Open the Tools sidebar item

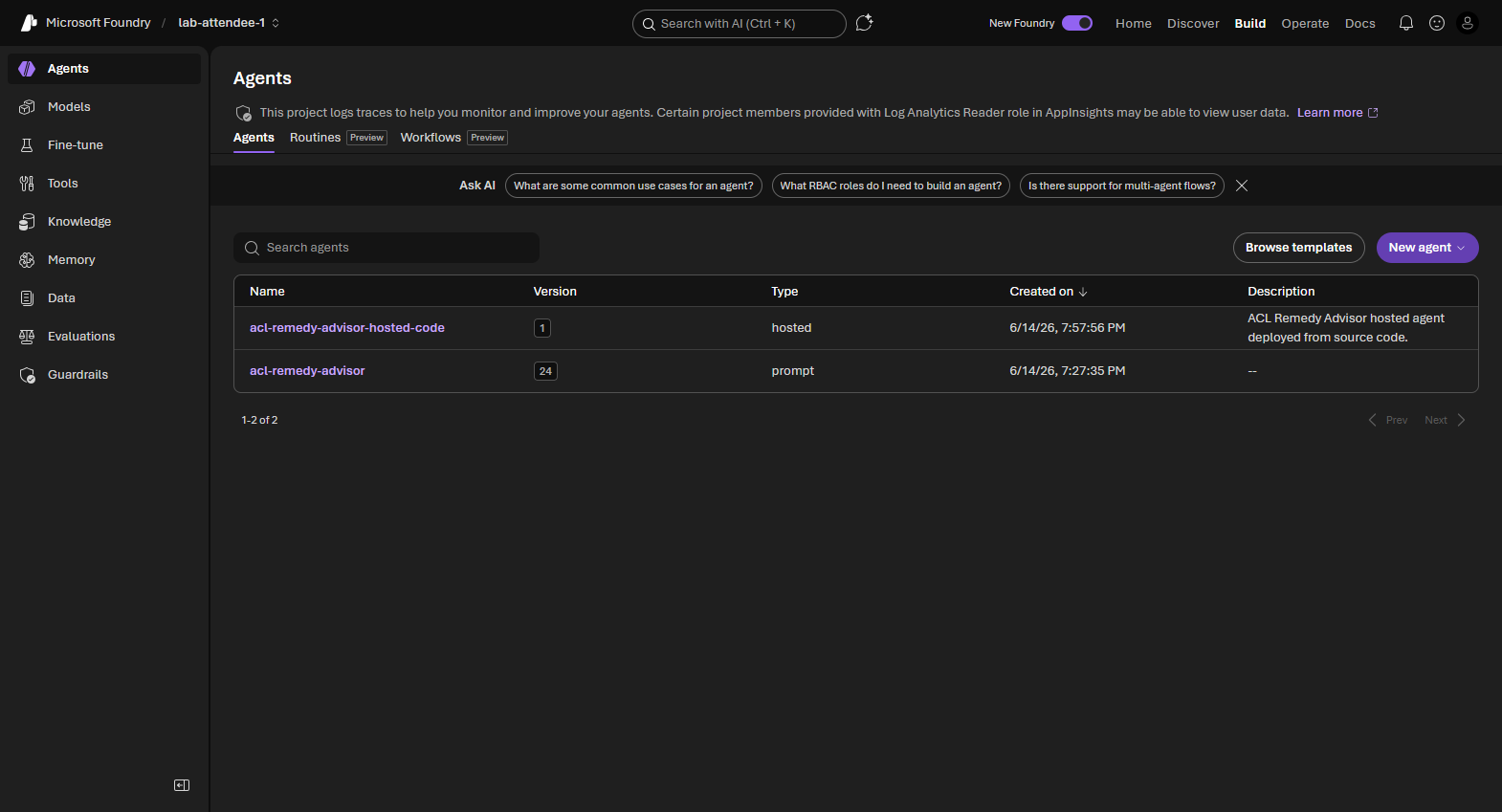[104, 184]
